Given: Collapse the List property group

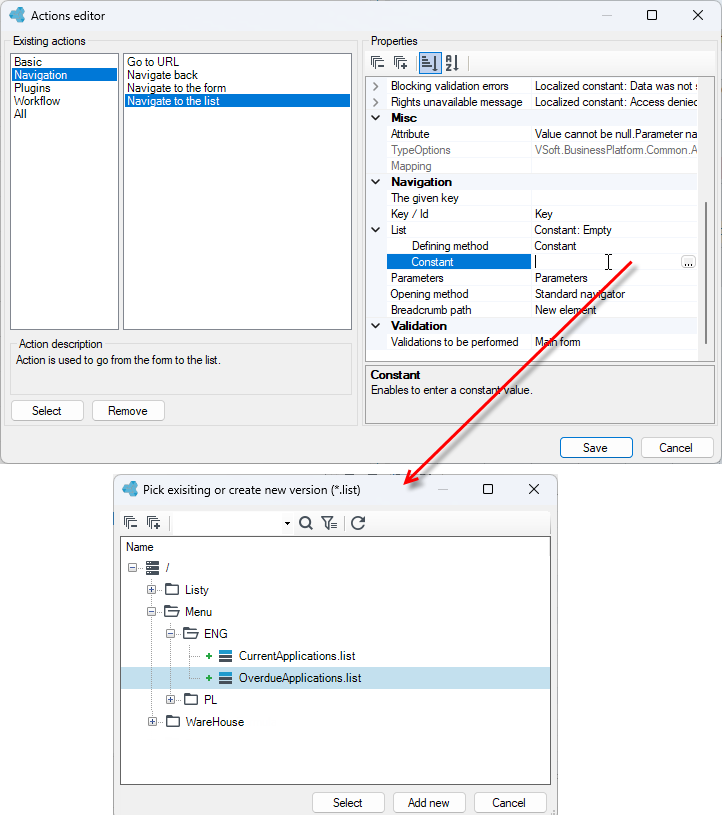Looking at the screenshot, I should pyautogui.click(x=376, y=230).
